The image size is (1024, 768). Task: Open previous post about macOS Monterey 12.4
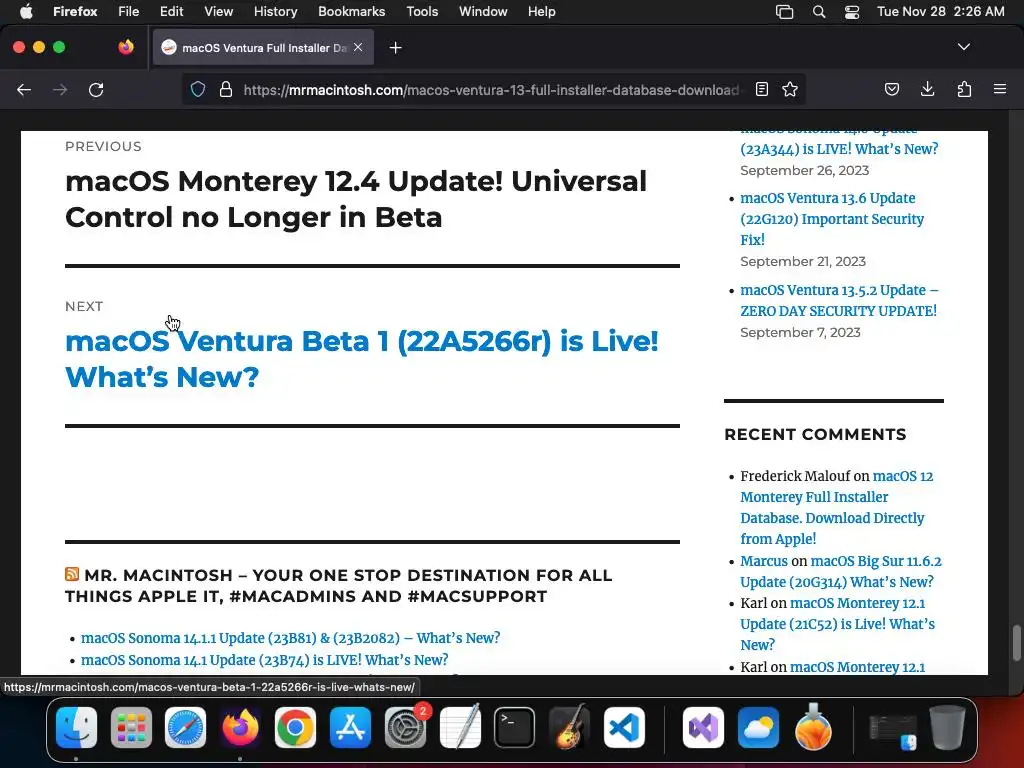coord(356,199)
